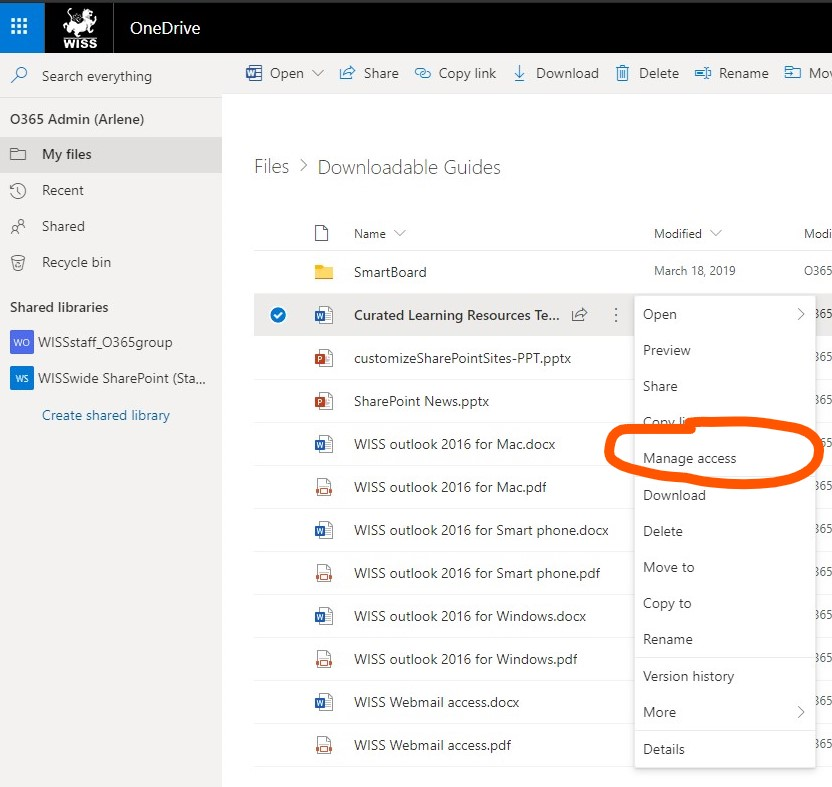The image size is (832, 787).
Task: Click the My files folder icon
Action: (18, 154)
